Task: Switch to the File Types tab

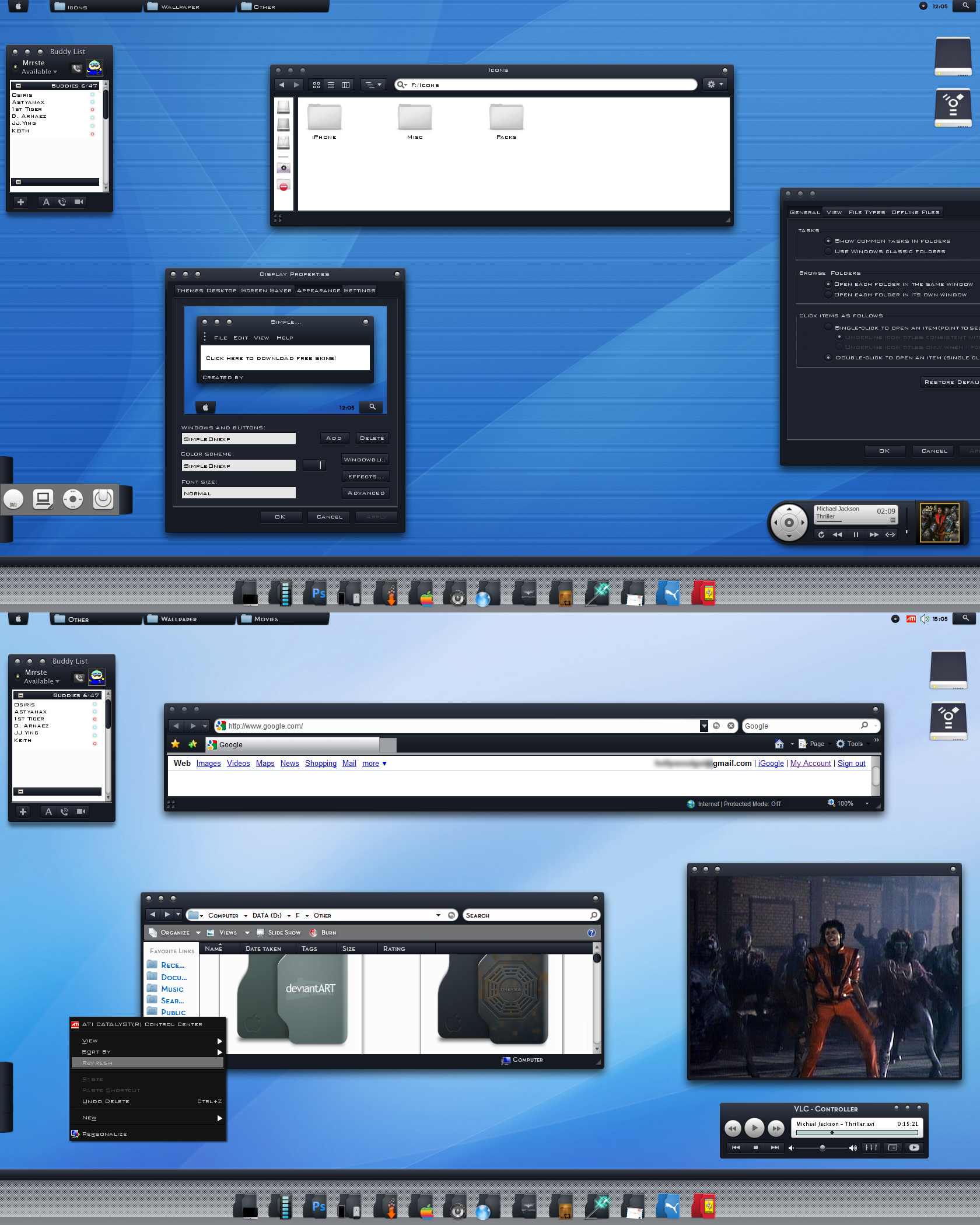Action: pyautogui.click(x=867, y=212)
